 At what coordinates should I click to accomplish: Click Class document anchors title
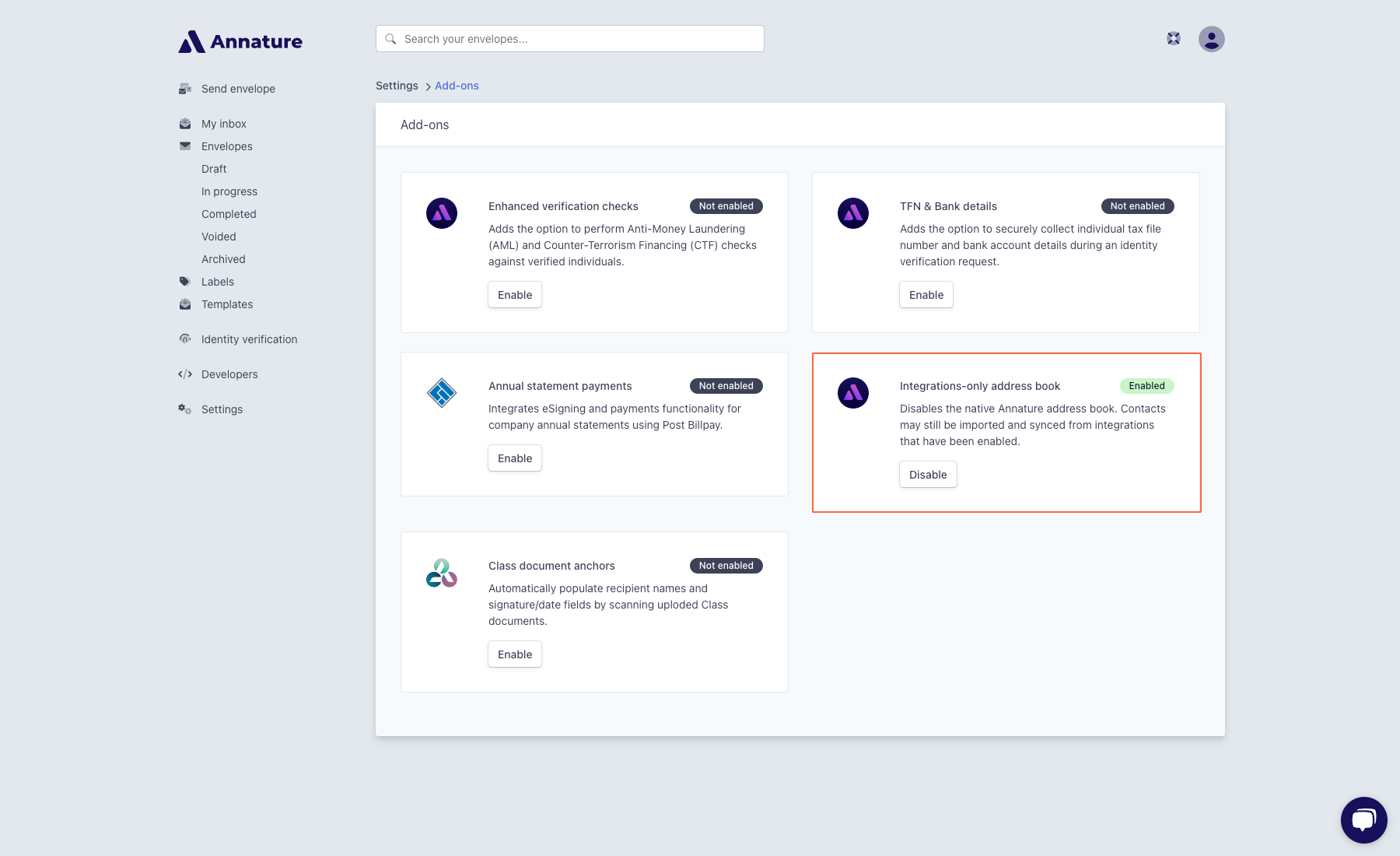point(551,566)
